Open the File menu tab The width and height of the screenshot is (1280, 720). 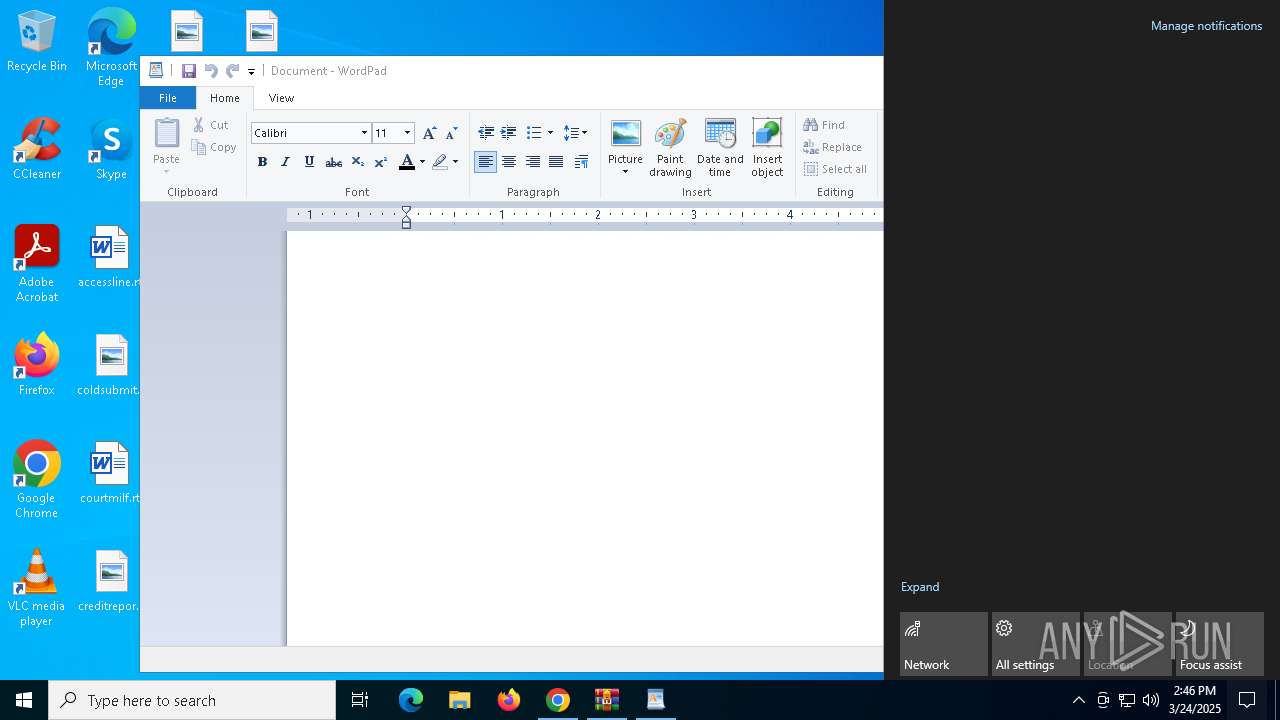[x=168, y=98]
